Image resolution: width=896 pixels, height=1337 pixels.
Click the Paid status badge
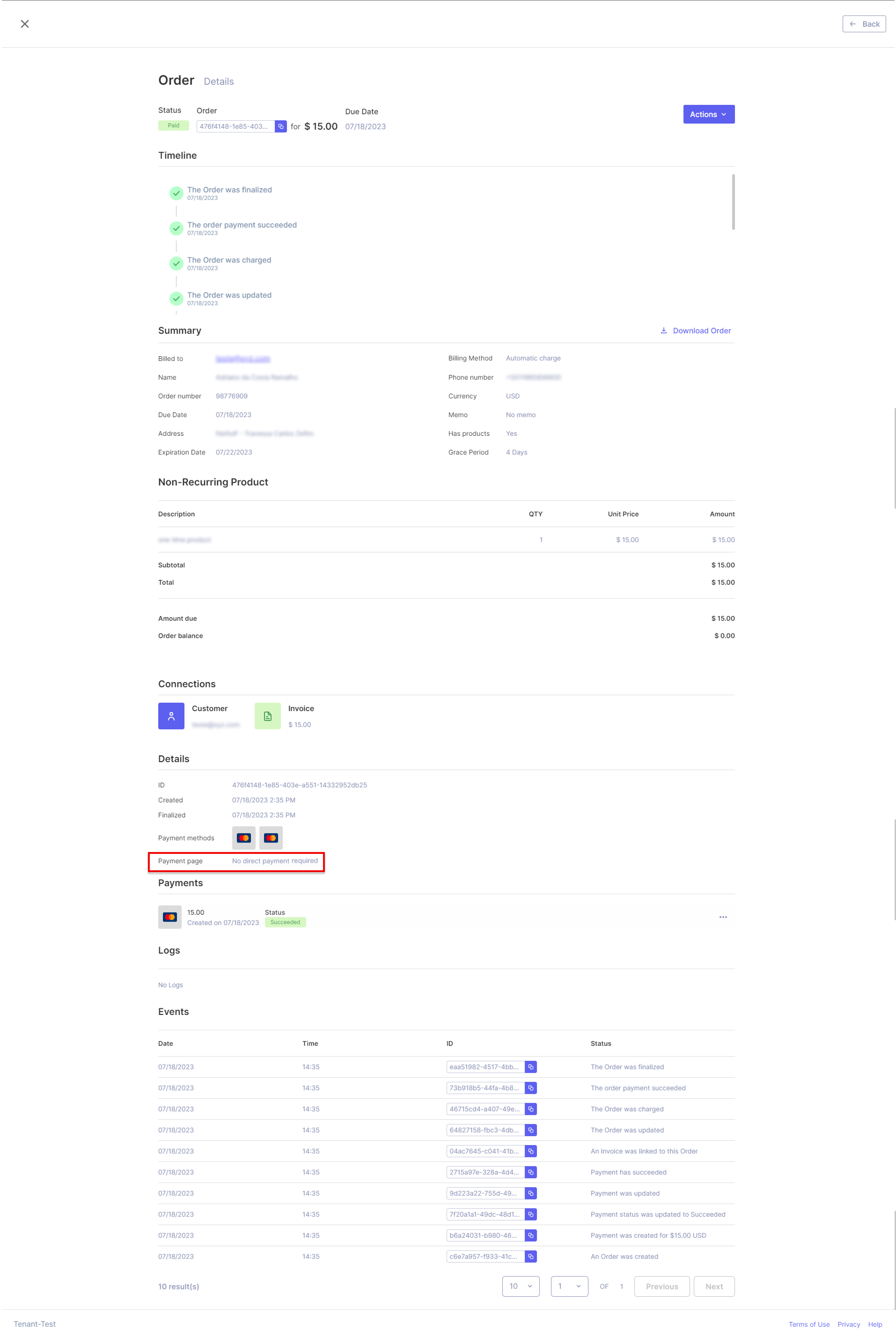(x=173, y=126)
